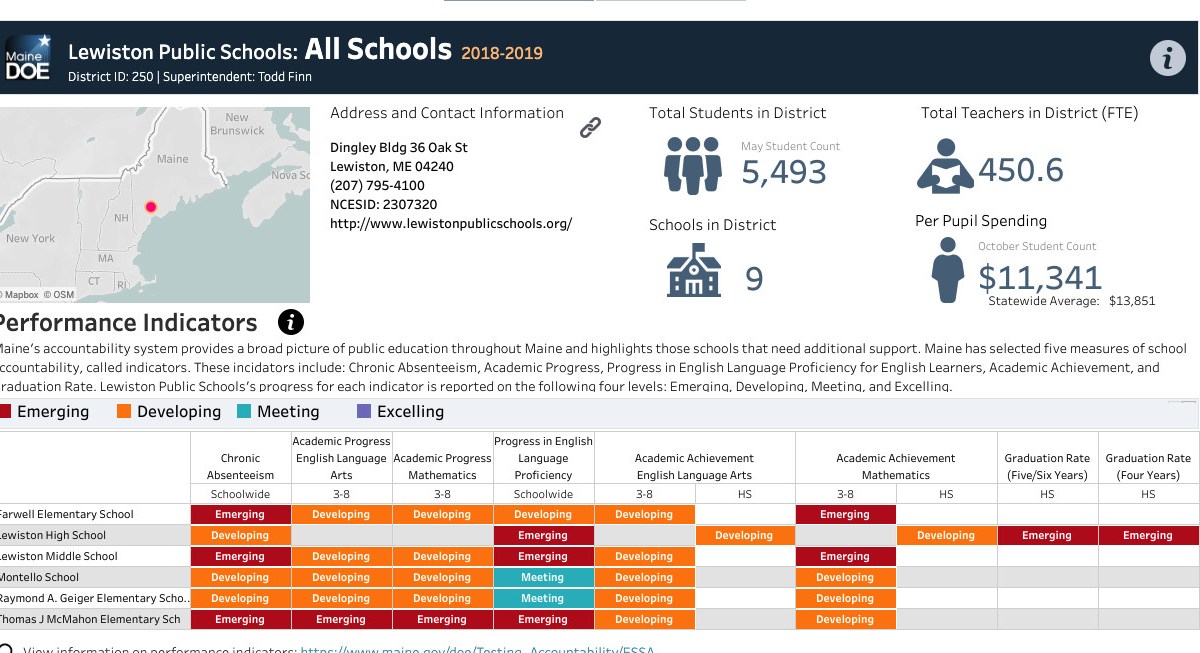The image size is (1200, 653).
Task: Click the Per Pupil Spending person icon
Action: pos(947,270)
